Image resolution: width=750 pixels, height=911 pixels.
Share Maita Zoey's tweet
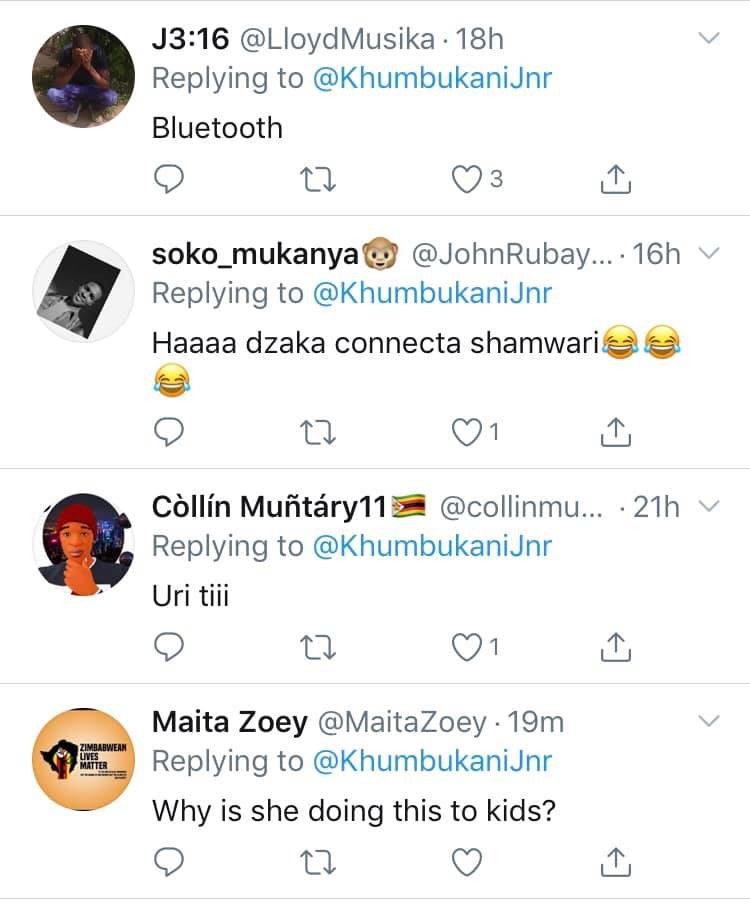[615, 862]
